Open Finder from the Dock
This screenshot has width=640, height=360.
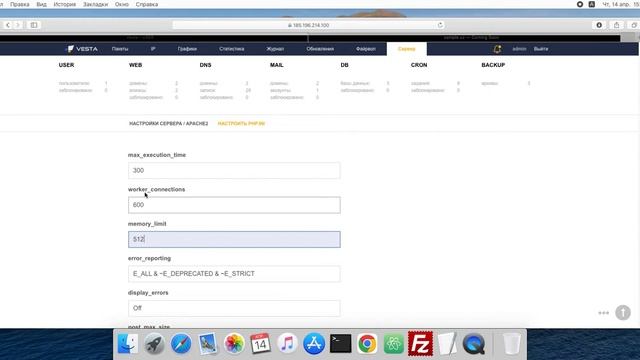[128, 344]
